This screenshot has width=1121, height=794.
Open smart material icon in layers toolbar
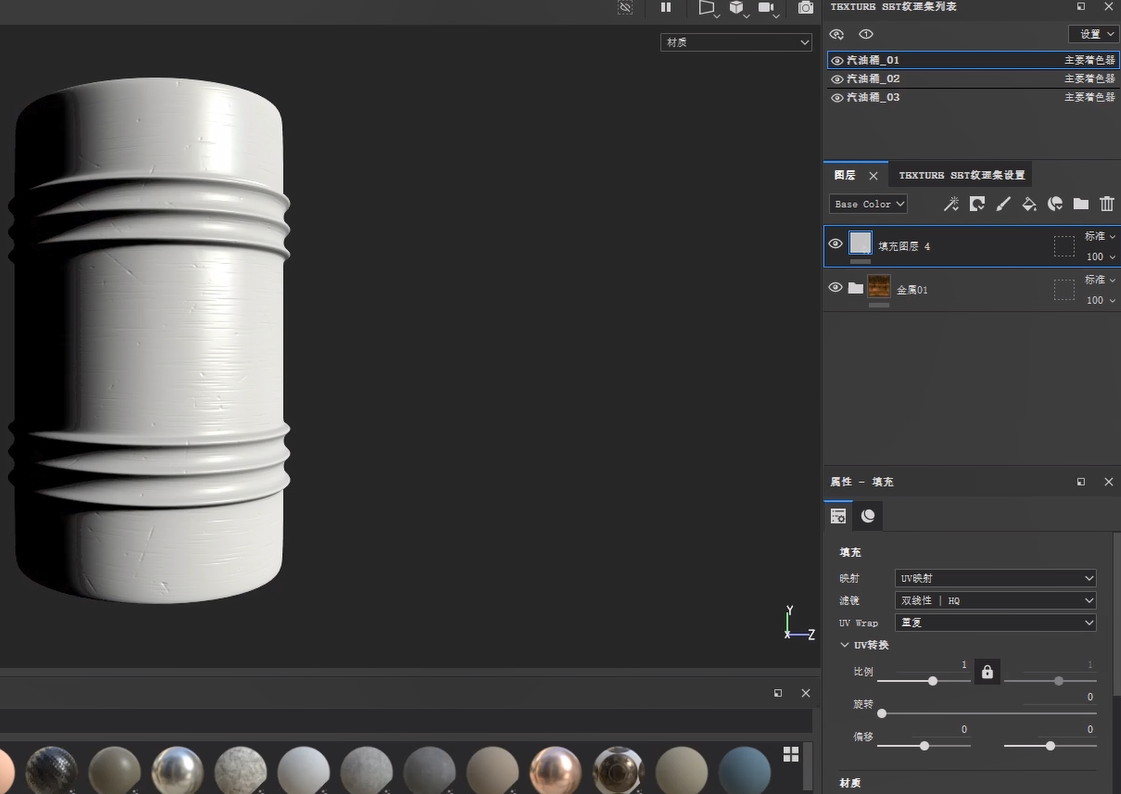pyautogui.click(x=1055, y=204)
